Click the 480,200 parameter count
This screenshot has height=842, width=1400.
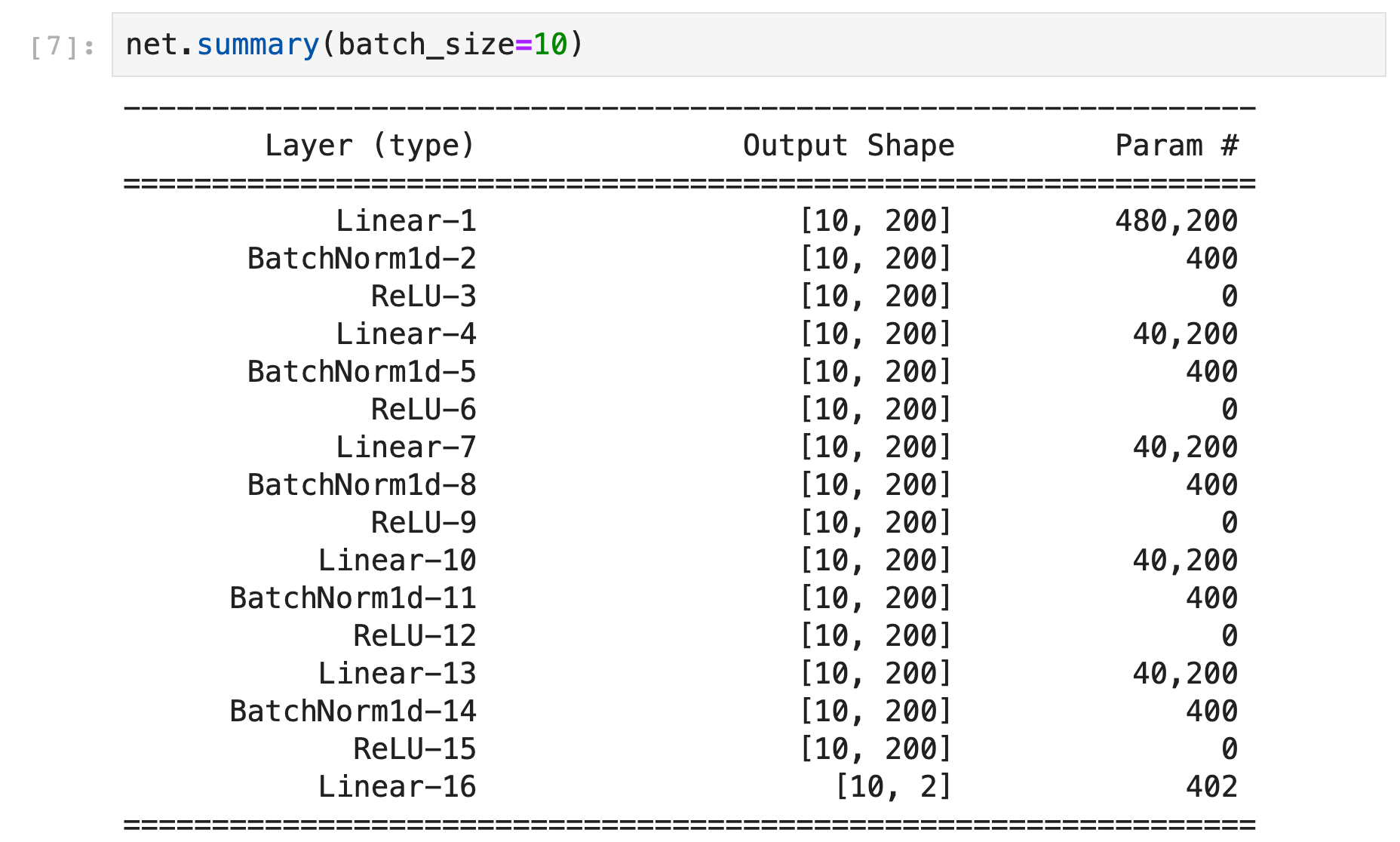(1176, 221)
